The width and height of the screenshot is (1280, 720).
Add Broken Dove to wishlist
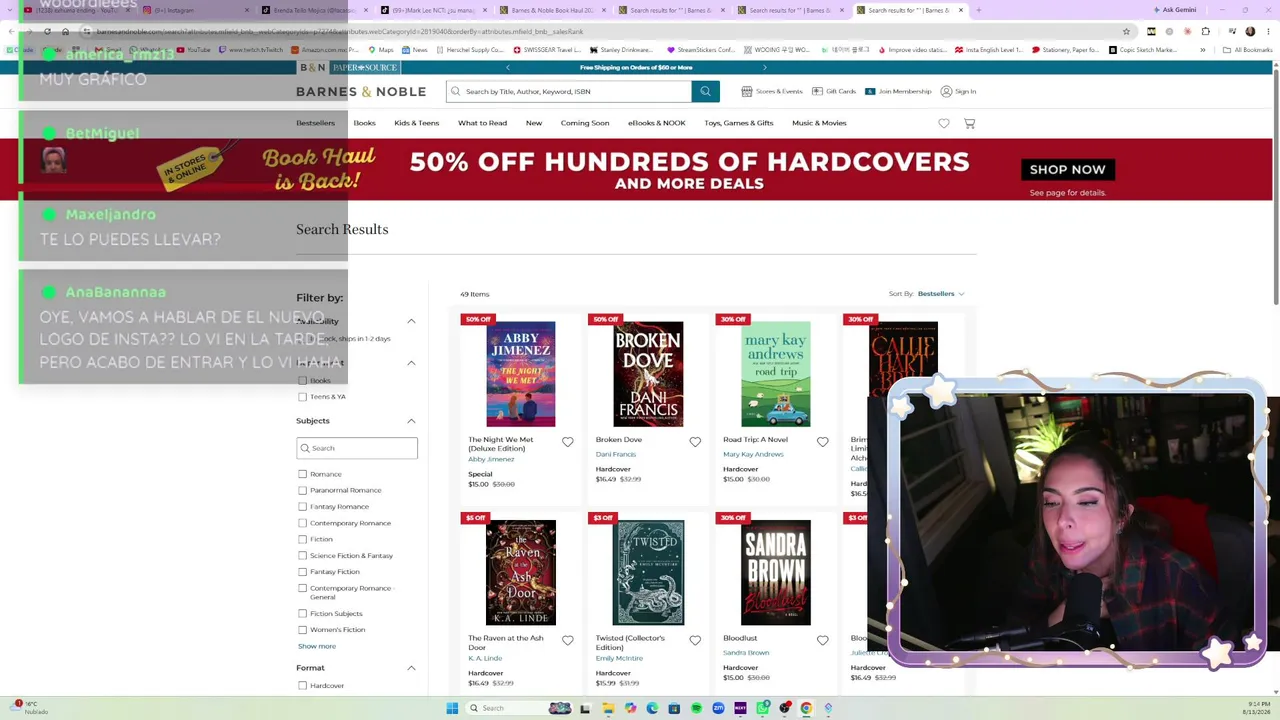(x=695, y=442)
